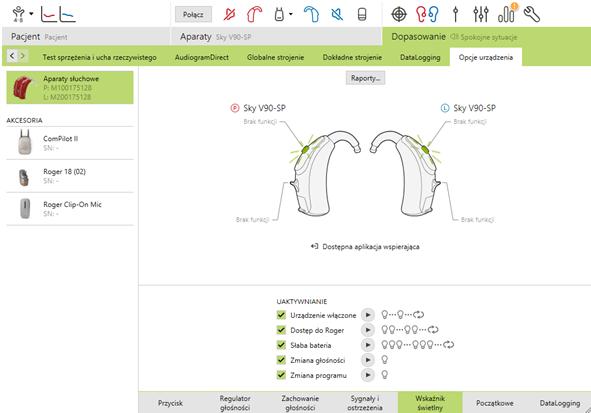
Task: Open the Początkowe bottom tab
Action: coord(495,403)
